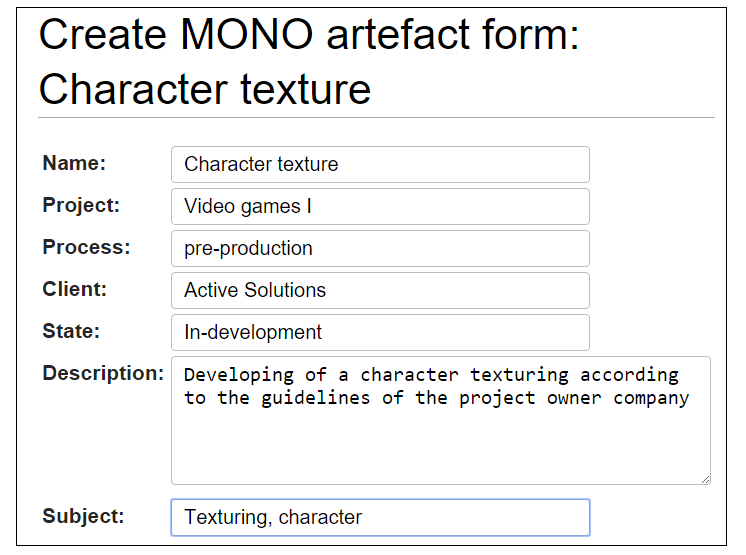Click the Process: label
The image size is (746, 555).
point(86,247)
